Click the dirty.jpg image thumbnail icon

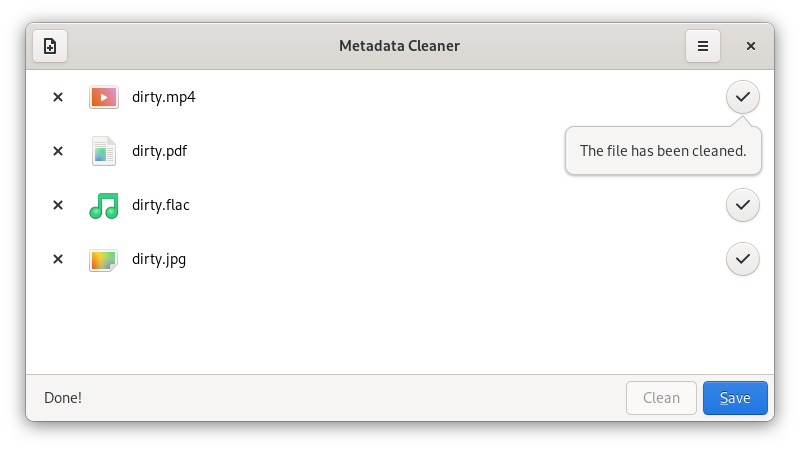(104, 260)
